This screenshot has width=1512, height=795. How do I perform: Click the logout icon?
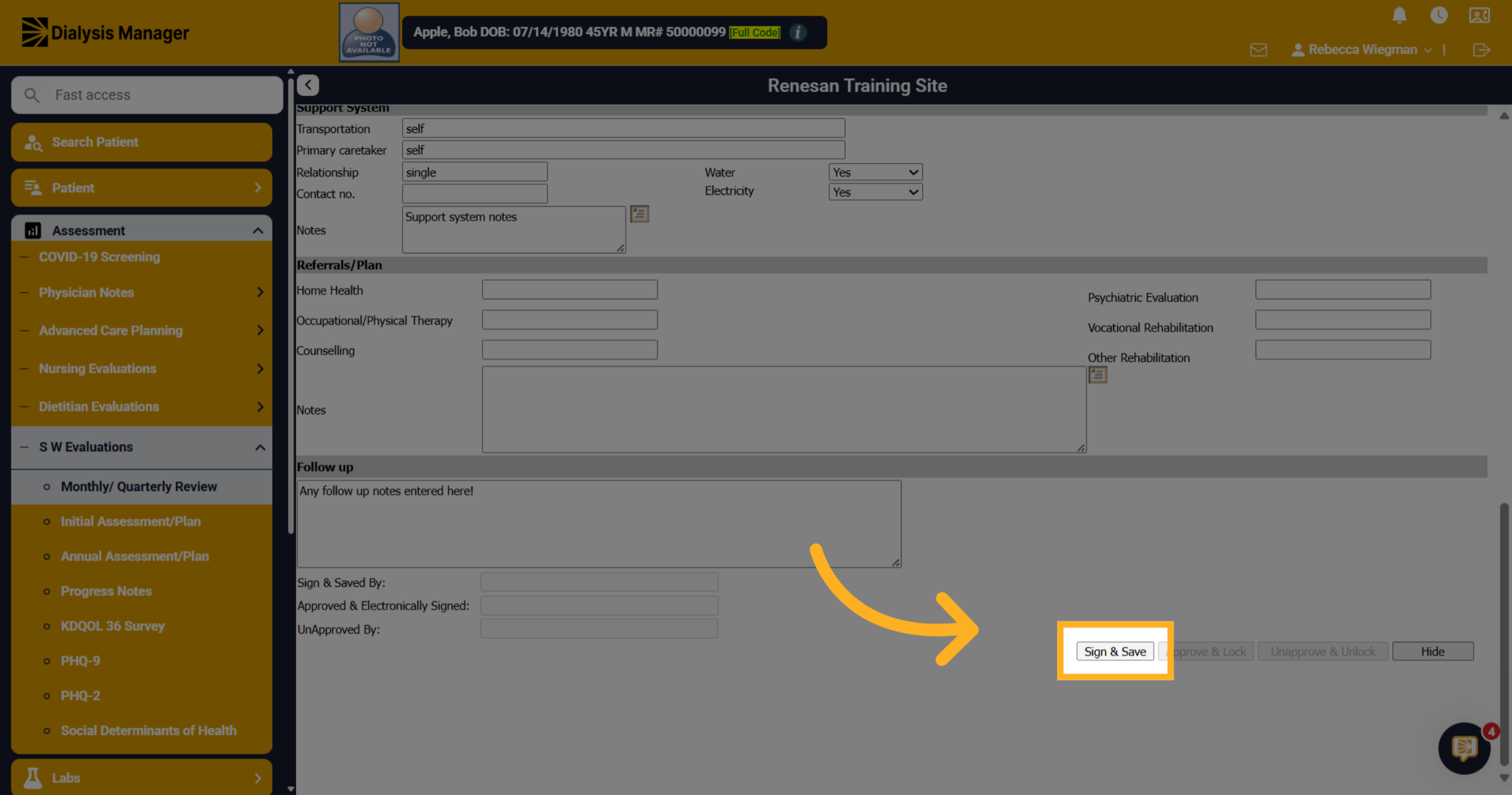point(1482,50)
